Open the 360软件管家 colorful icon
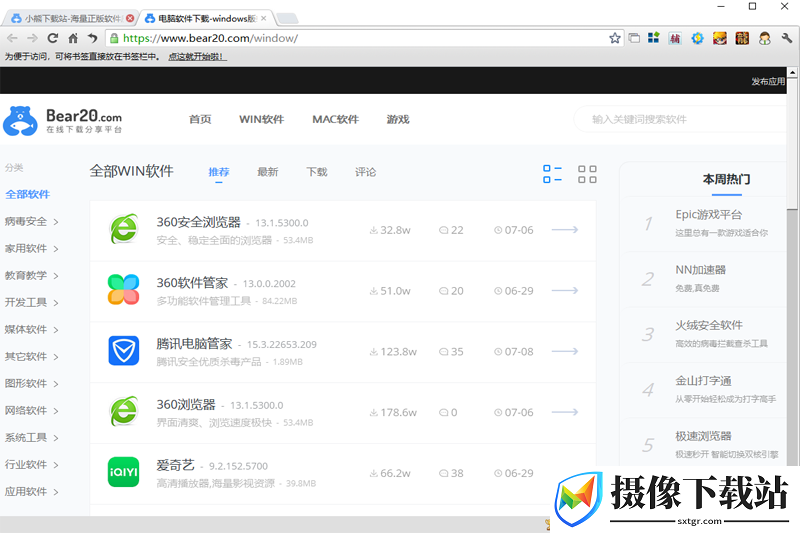The image size is (800, 533). [123, 290]
